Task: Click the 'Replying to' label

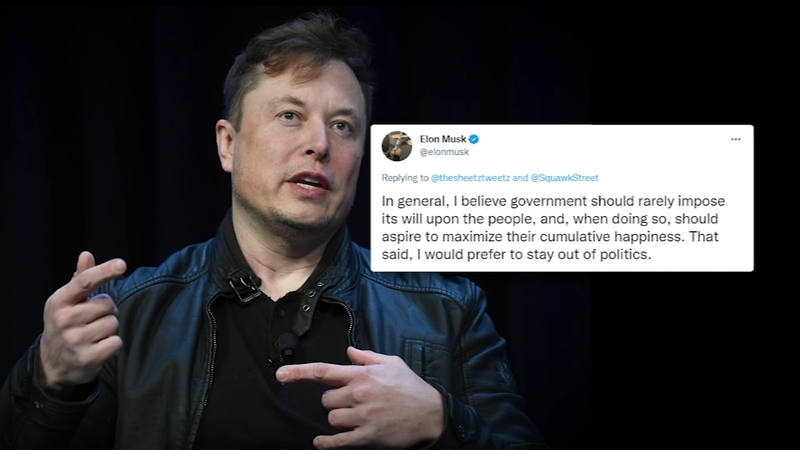Action: point(405,178)
